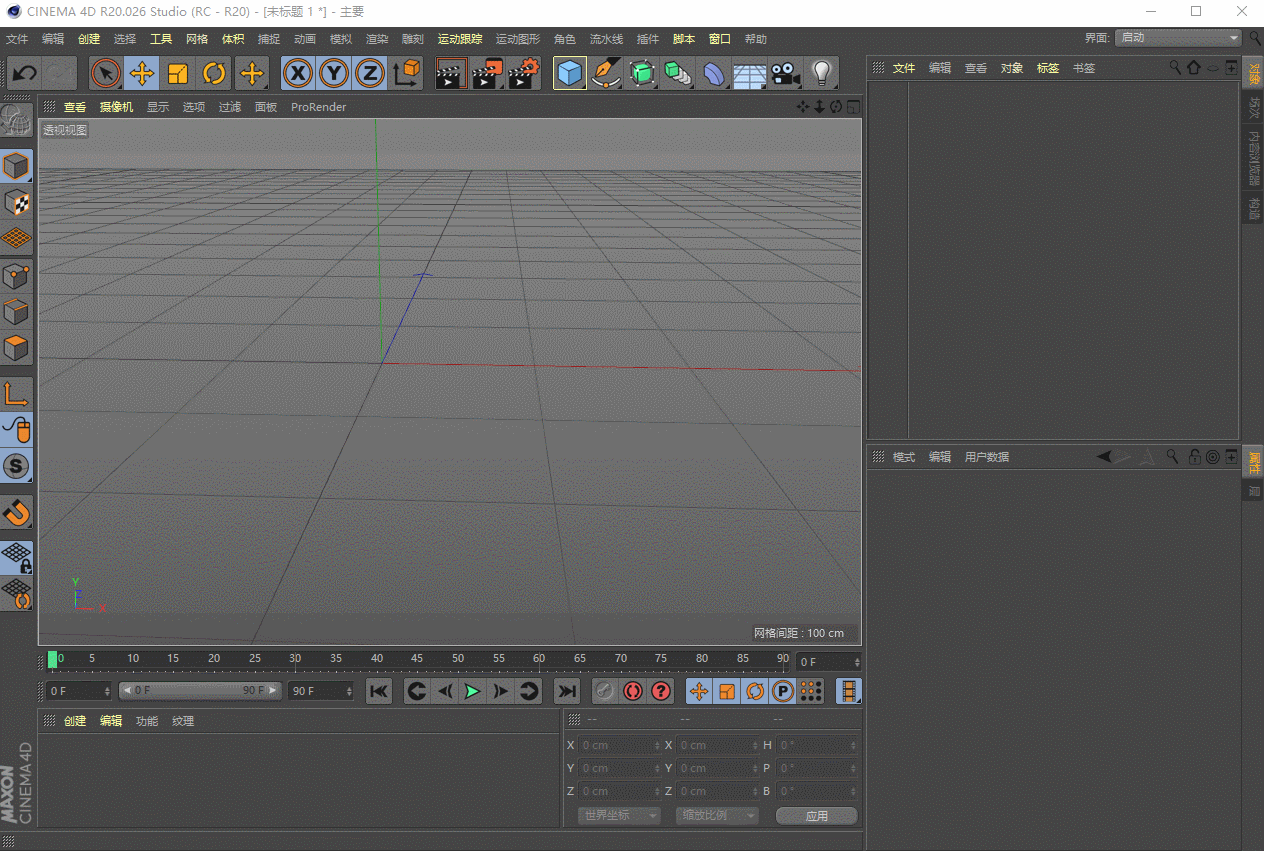The width and height of the screenshot is (1264, 851).
Task: Expand the 缩放比例 dropdown
Action: point(716,816)
